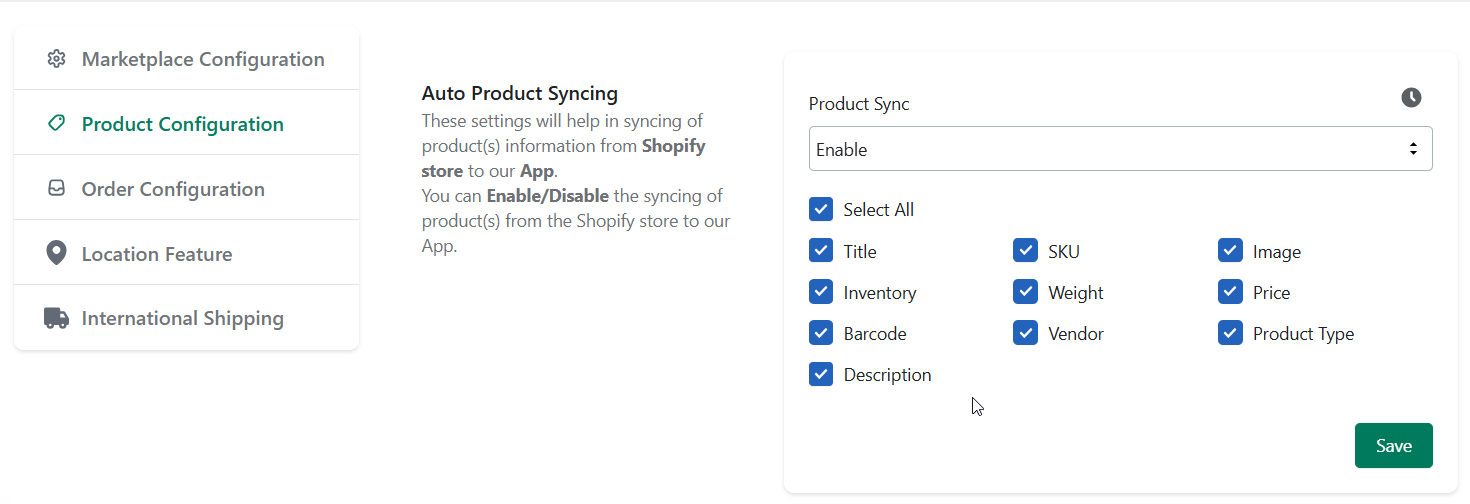Image resolution: width=1470 pixels, height=504 pixels.
Task: Go to International Shipping settings
Action: point(186,318)
